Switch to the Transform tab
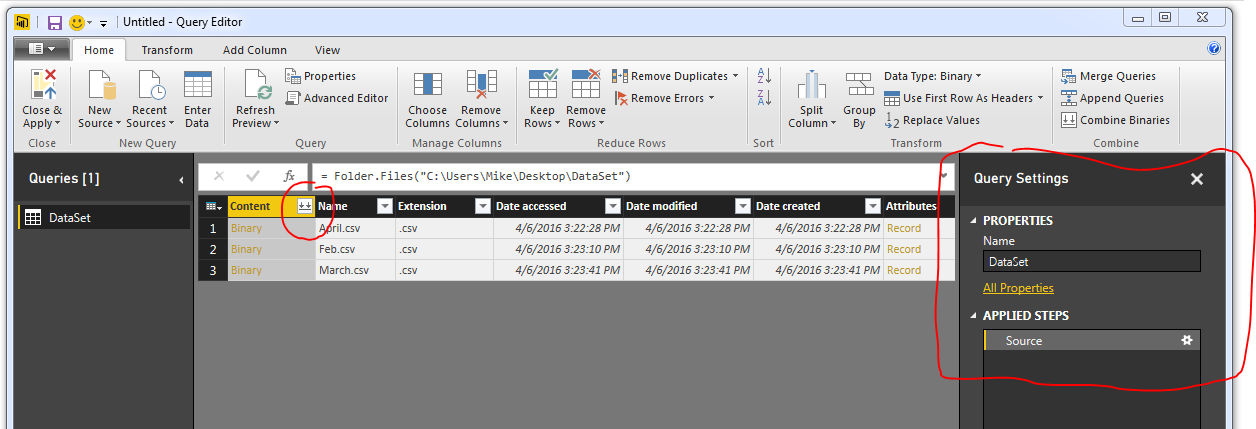The image size is (1256, 429). [167, 50]
